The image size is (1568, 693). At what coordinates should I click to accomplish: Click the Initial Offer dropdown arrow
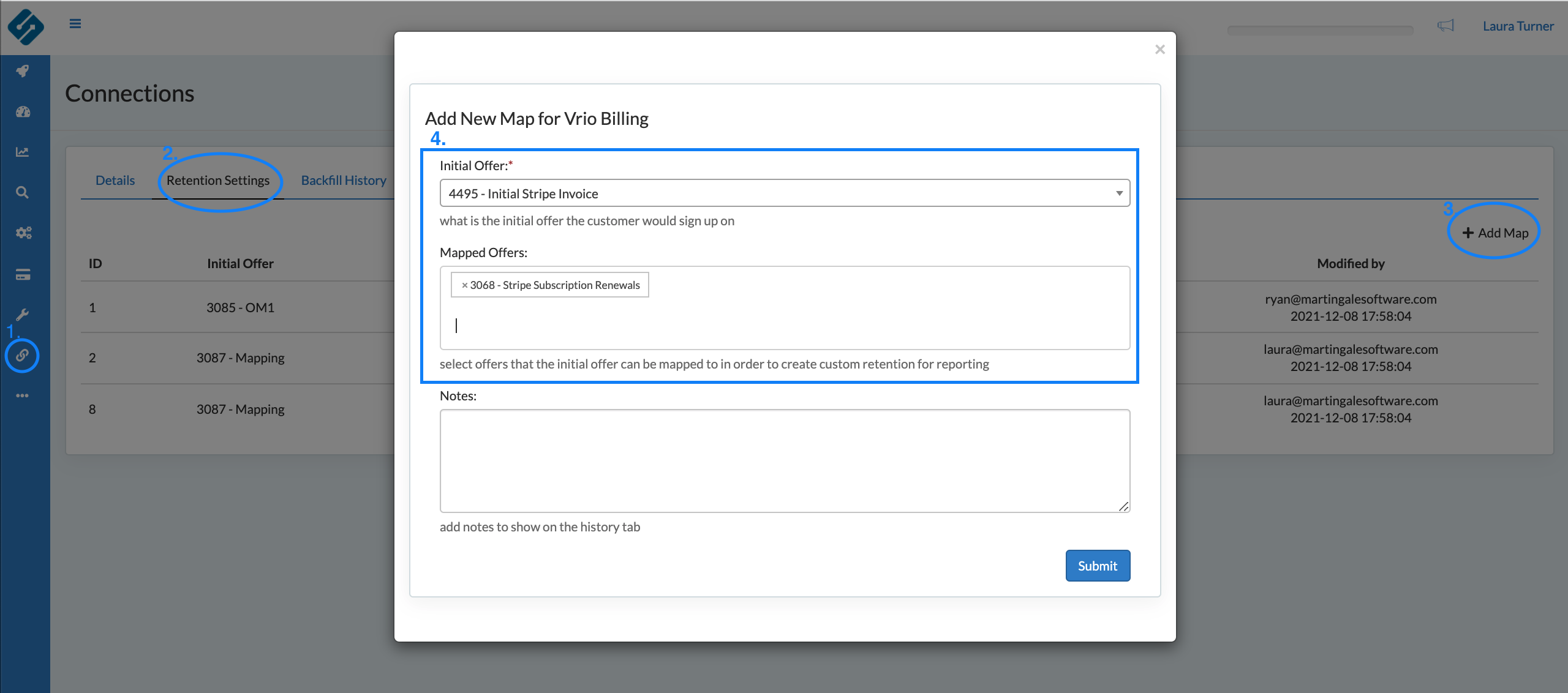coord(1119,193)
